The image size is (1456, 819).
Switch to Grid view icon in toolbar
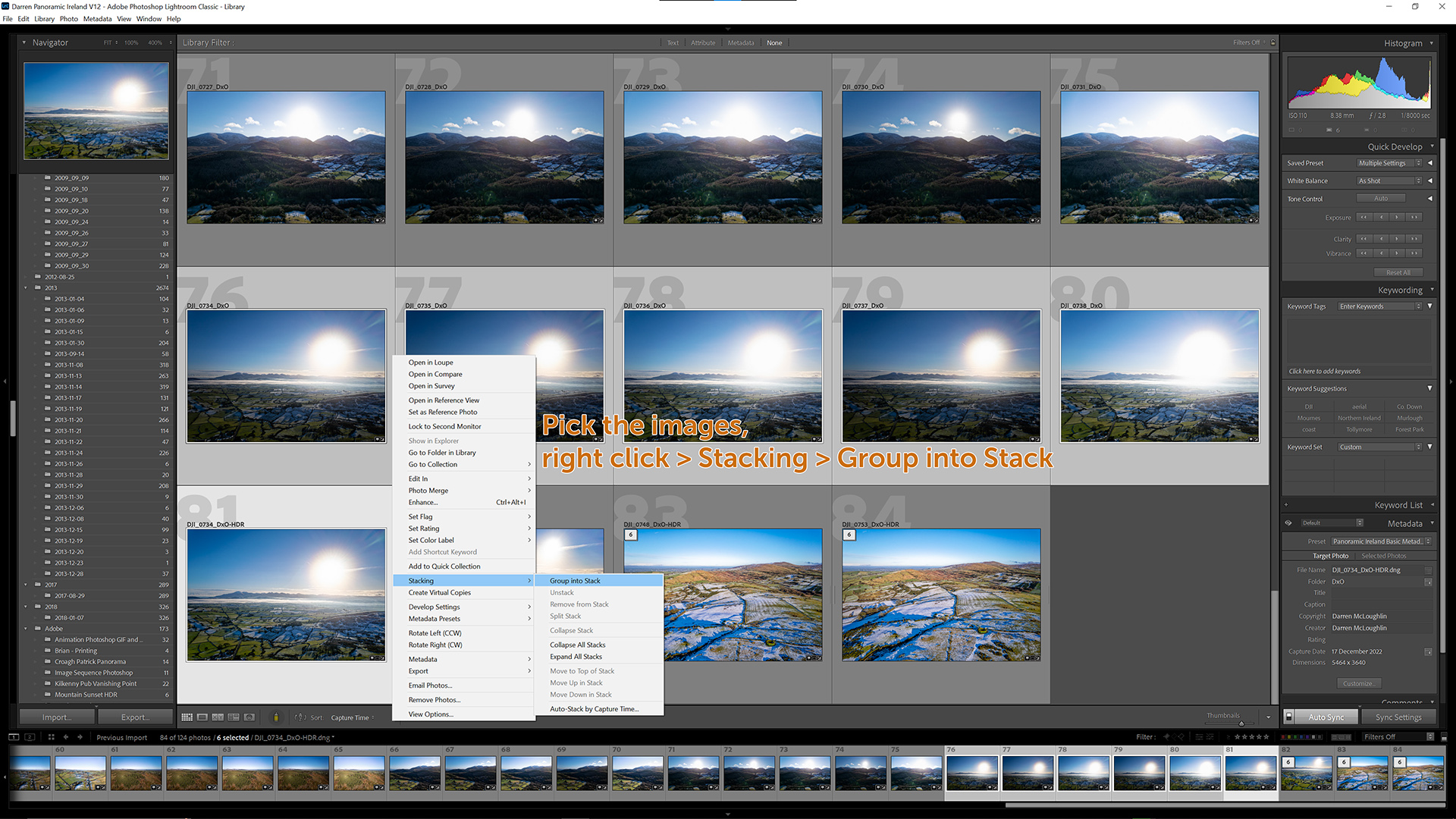click(x=187, y=717)
